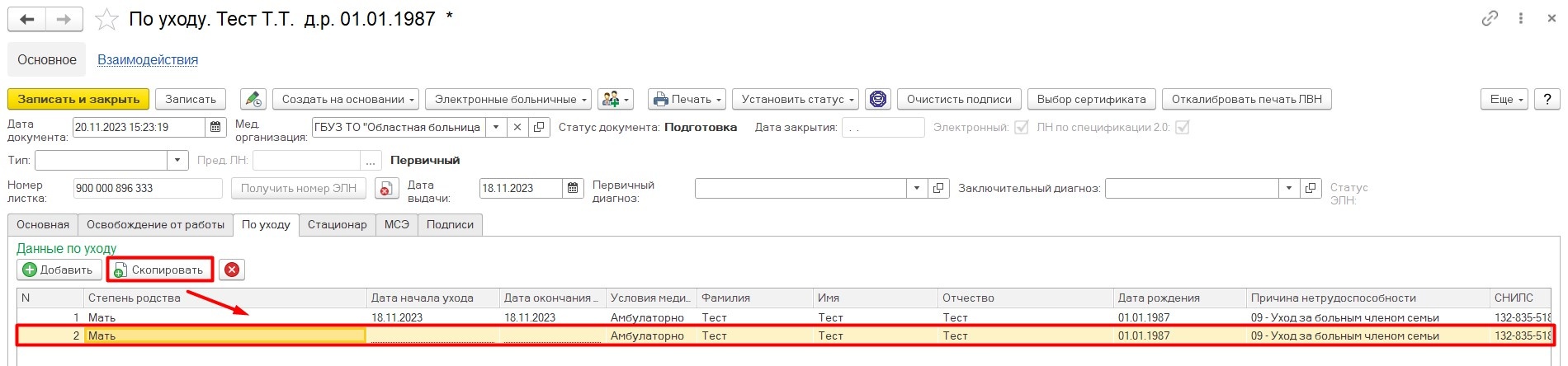Click the round seal signature icon
This screenshot has width=1568, height=366.
[878, 99]
